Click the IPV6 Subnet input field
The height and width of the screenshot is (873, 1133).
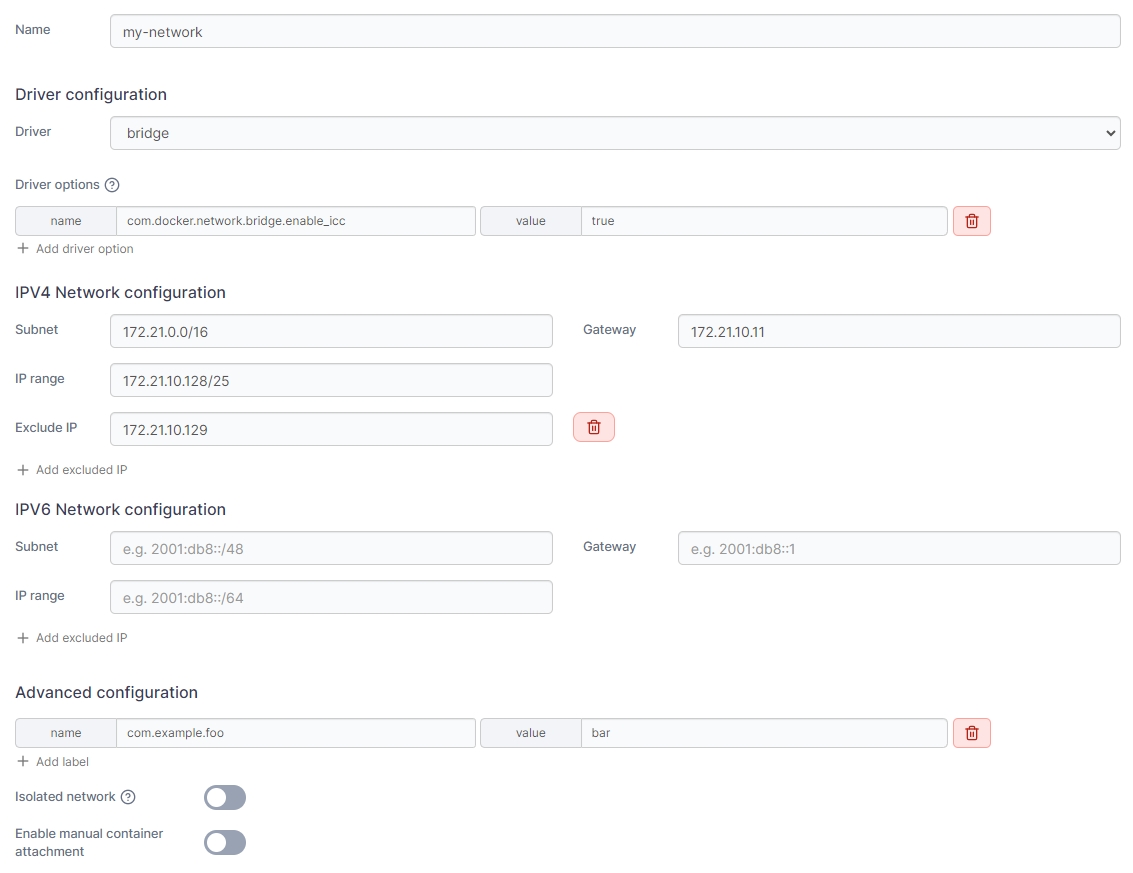(x=331, y=548)
